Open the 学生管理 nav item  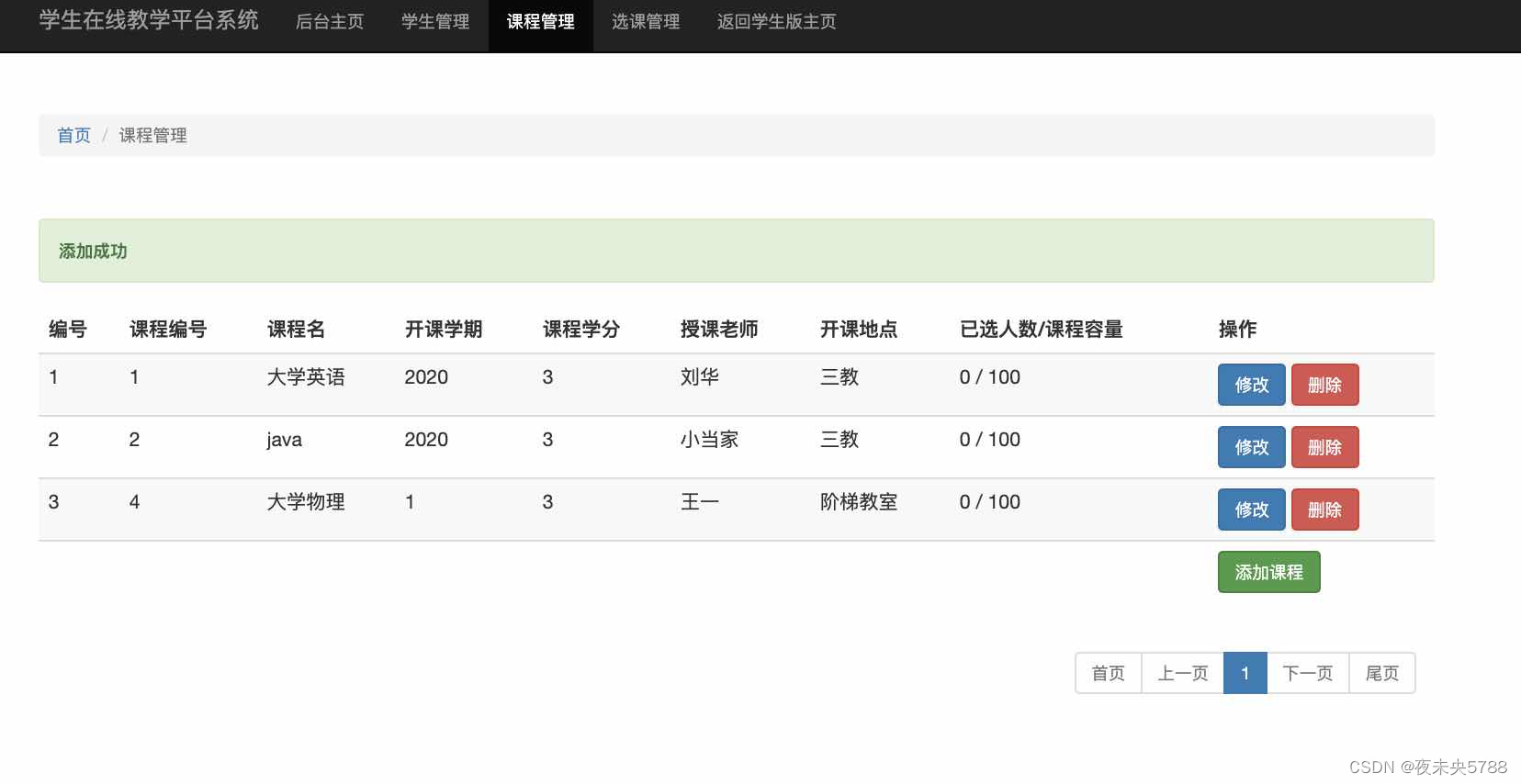435,21
